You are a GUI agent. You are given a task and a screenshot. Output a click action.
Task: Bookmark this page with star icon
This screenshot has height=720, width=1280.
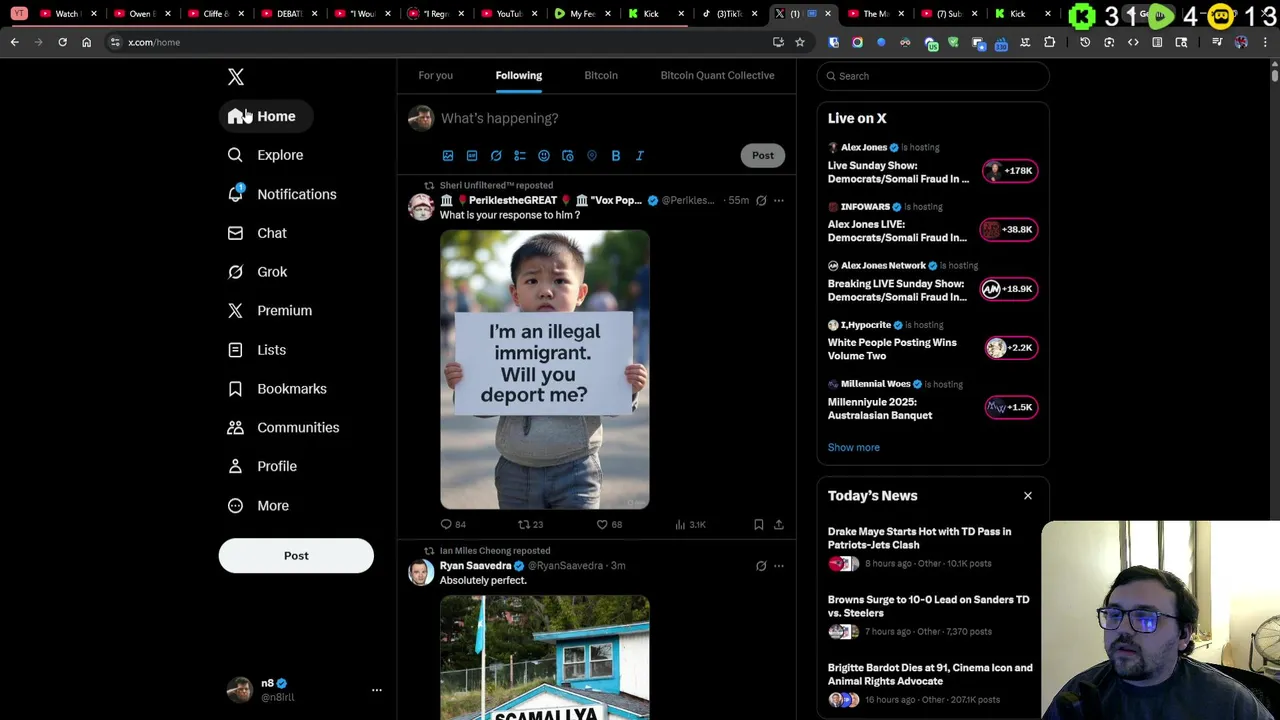pyautogui.click(x=800, y=42)
